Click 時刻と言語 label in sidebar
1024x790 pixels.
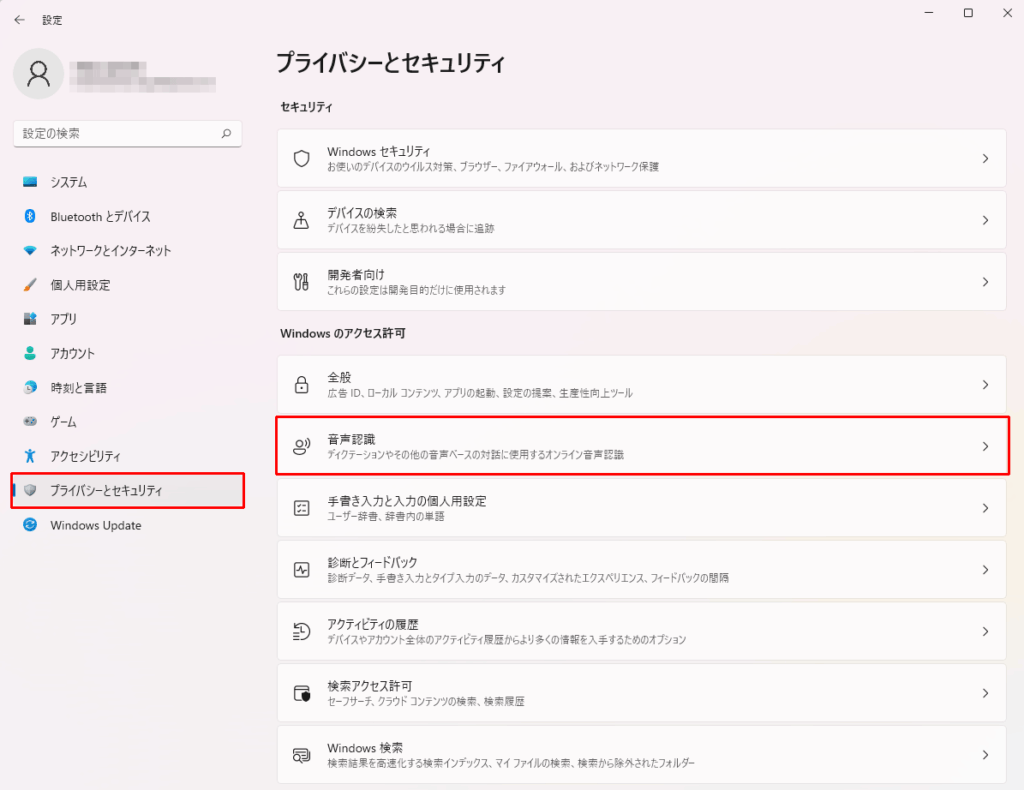tap(78, 388)
